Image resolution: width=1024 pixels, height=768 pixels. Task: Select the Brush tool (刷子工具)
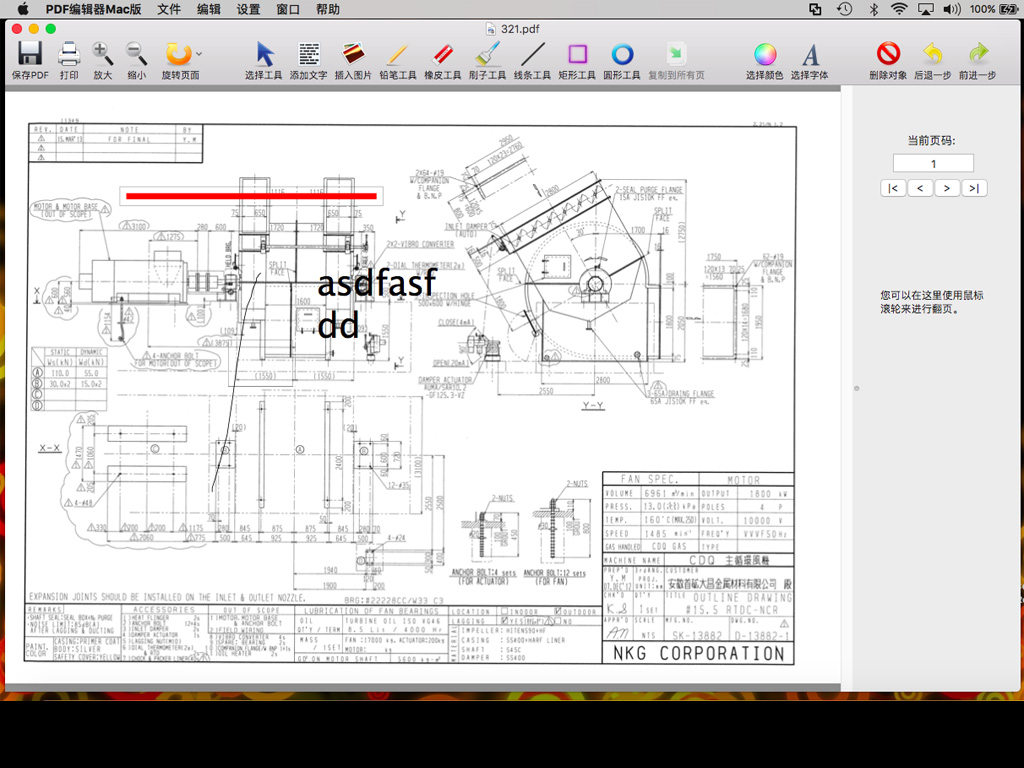pyautogui.click(x=488, y=54)
